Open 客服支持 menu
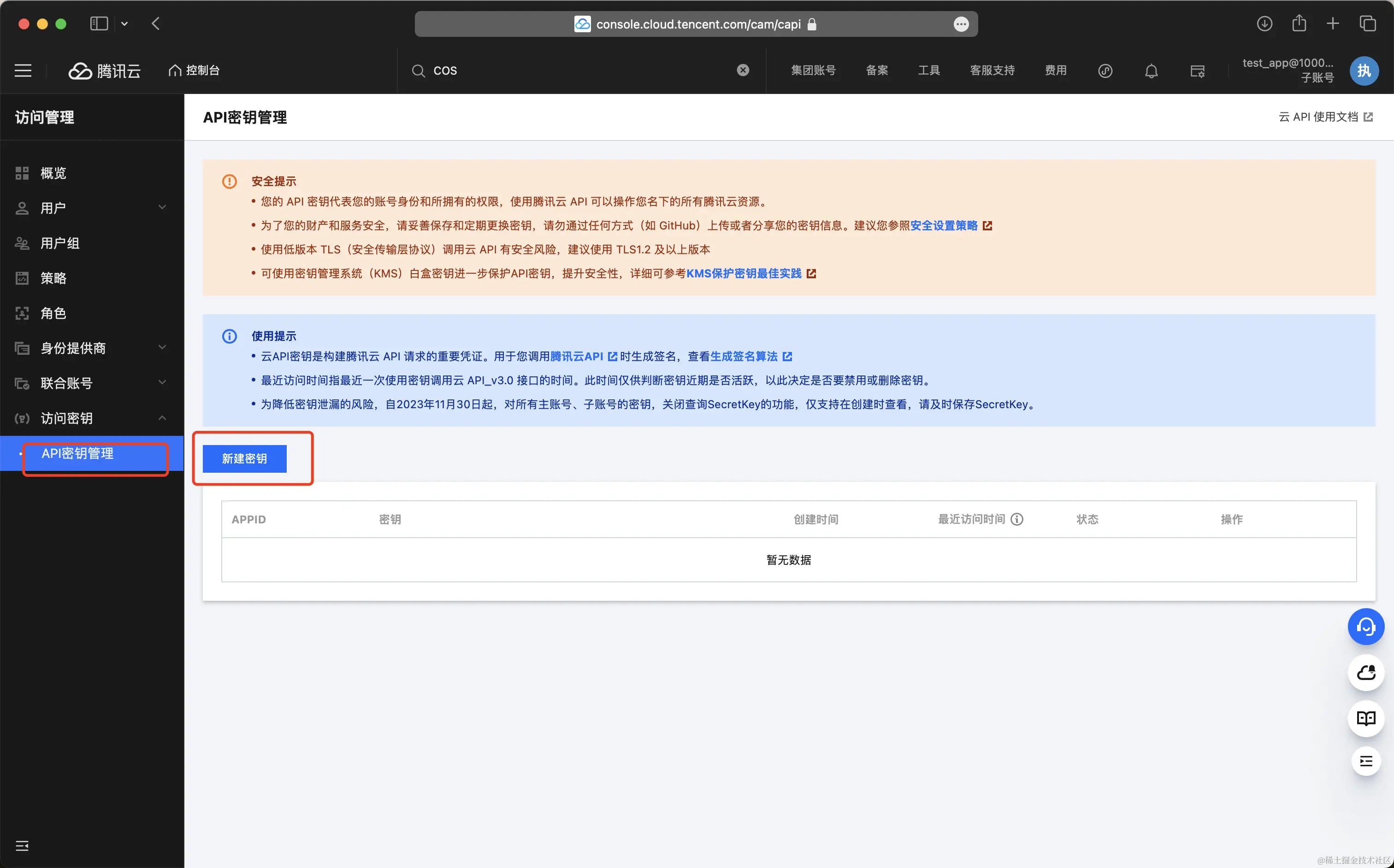 pyautogui.click(x=992, y=70)
